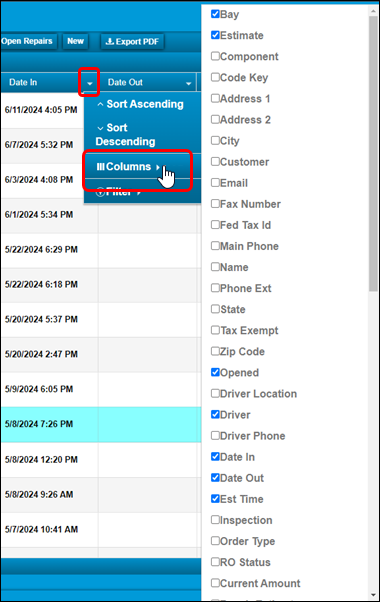Select the row dated 5/9/2024 6:05 PM
The image size is (380, 602).
tap(101, 390)
